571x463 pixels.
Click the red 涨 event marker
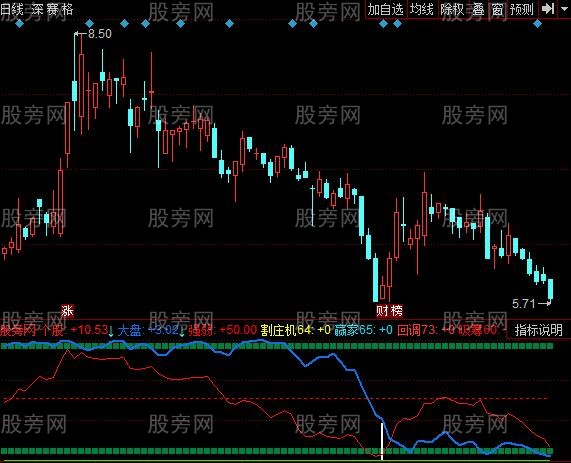[x=67, y=311]
